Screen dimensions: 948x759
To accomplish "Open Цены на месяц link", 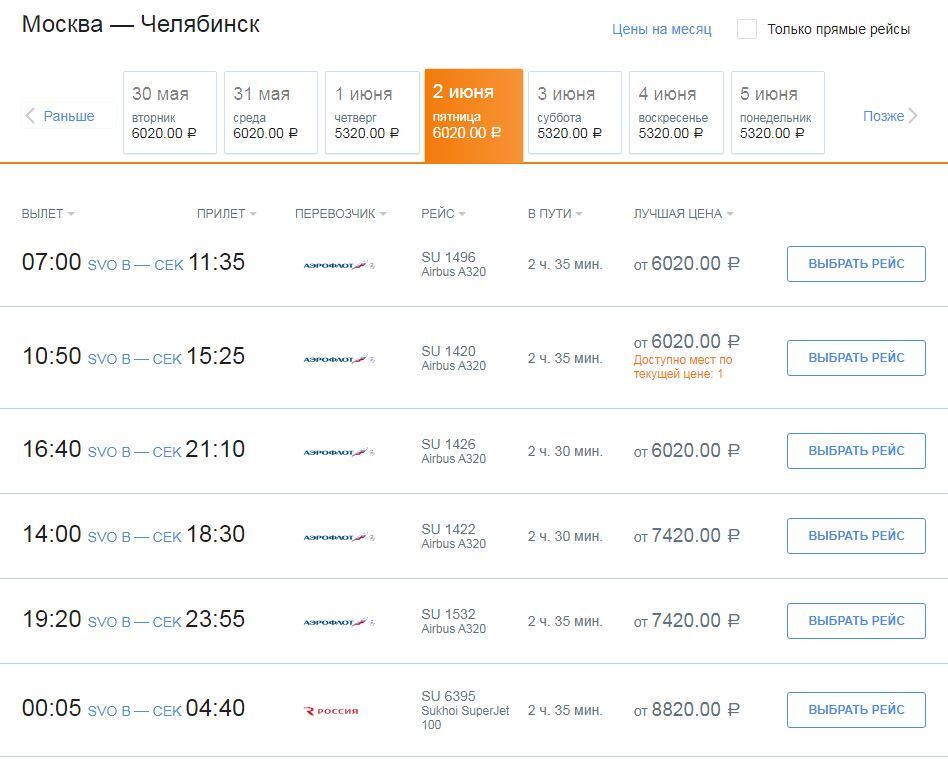I will point(662,29).
